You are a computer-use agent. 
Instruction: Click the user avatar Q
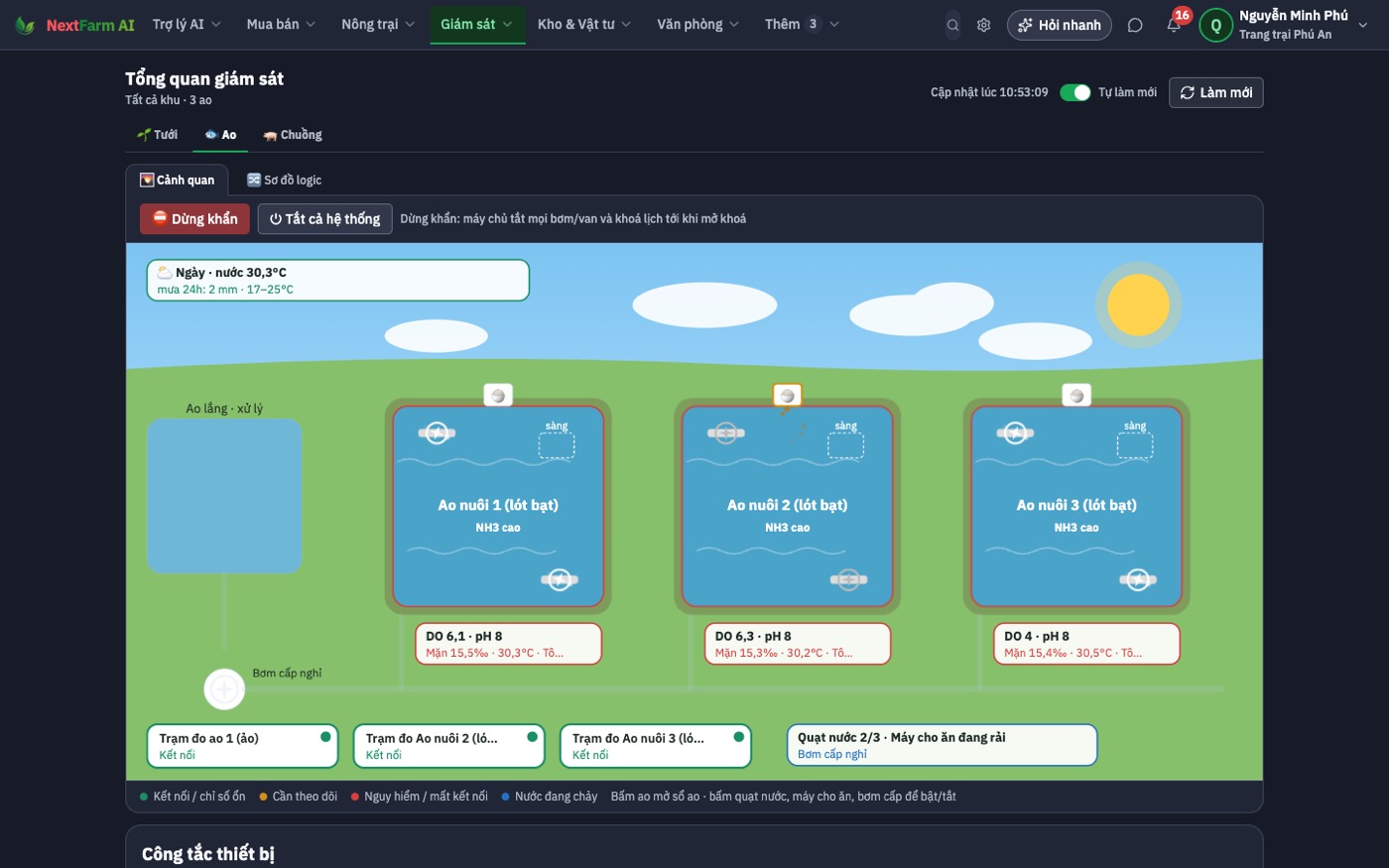tap(1215, 25)
